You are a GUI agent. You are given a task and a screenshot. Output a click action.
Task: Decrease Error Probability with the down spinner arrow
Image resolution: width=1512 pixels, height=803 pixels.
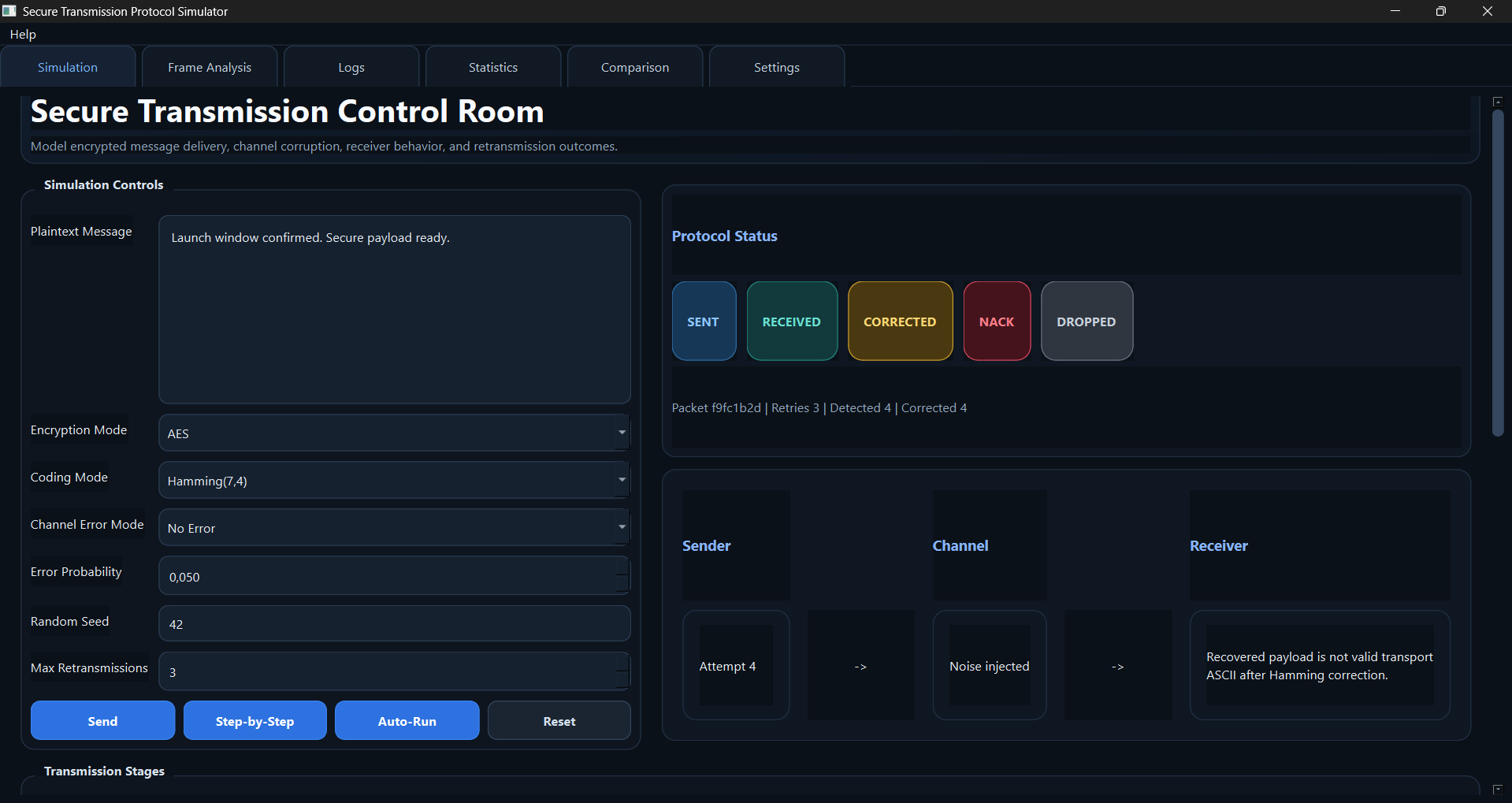click(622, 585)
